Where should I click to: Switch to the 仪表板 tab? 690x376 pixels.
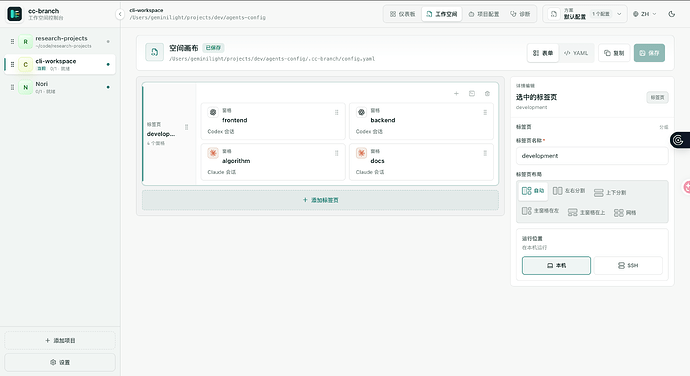point(402,14)
